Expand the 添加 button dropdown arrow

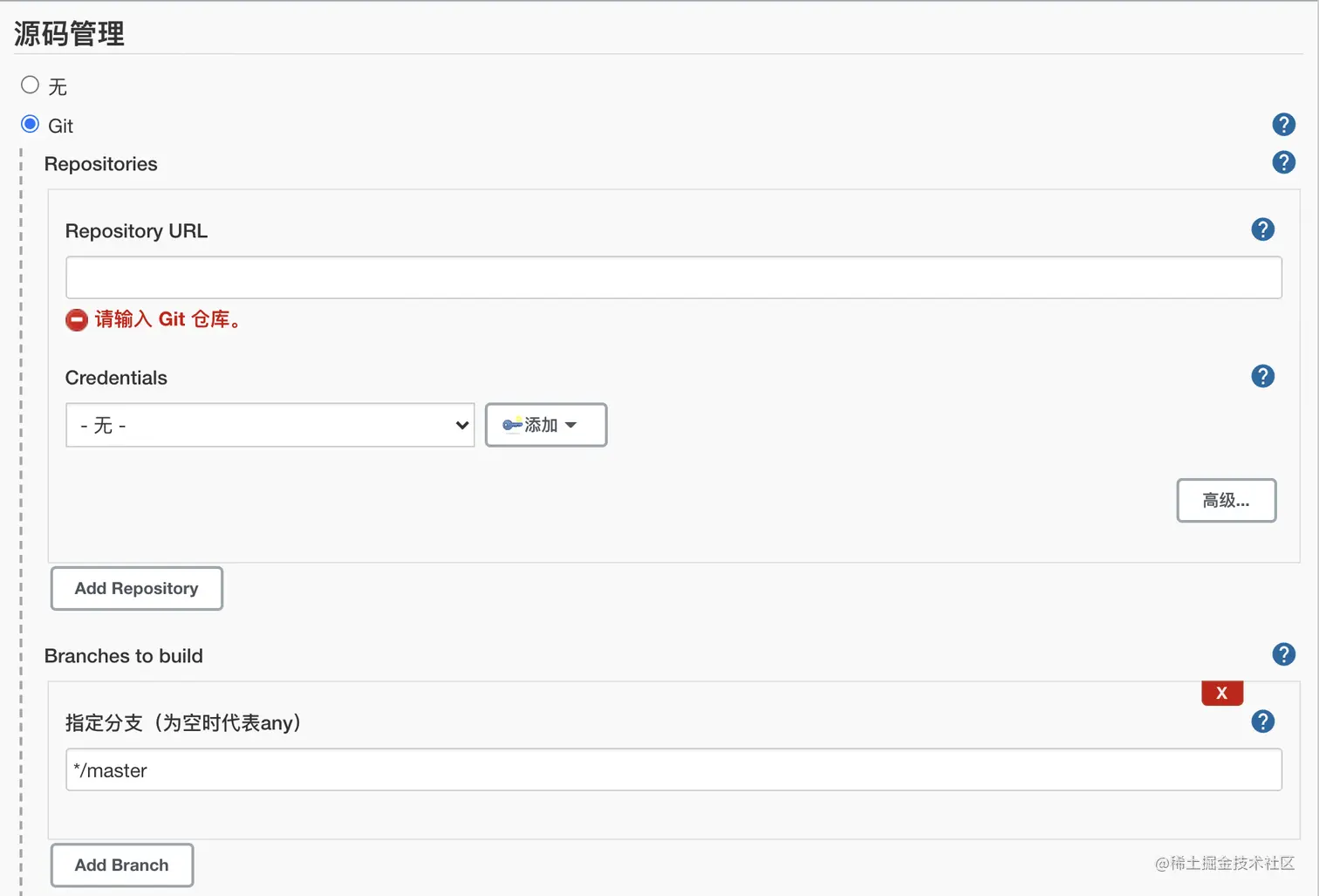coord(571,425)
